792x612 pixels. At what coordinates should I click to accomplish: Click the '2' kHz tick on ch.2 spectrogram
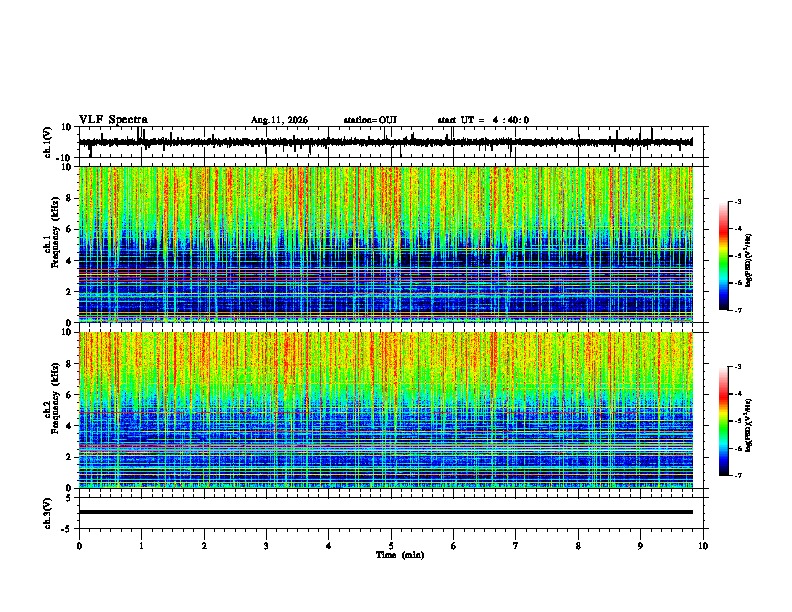coord(69,457)
